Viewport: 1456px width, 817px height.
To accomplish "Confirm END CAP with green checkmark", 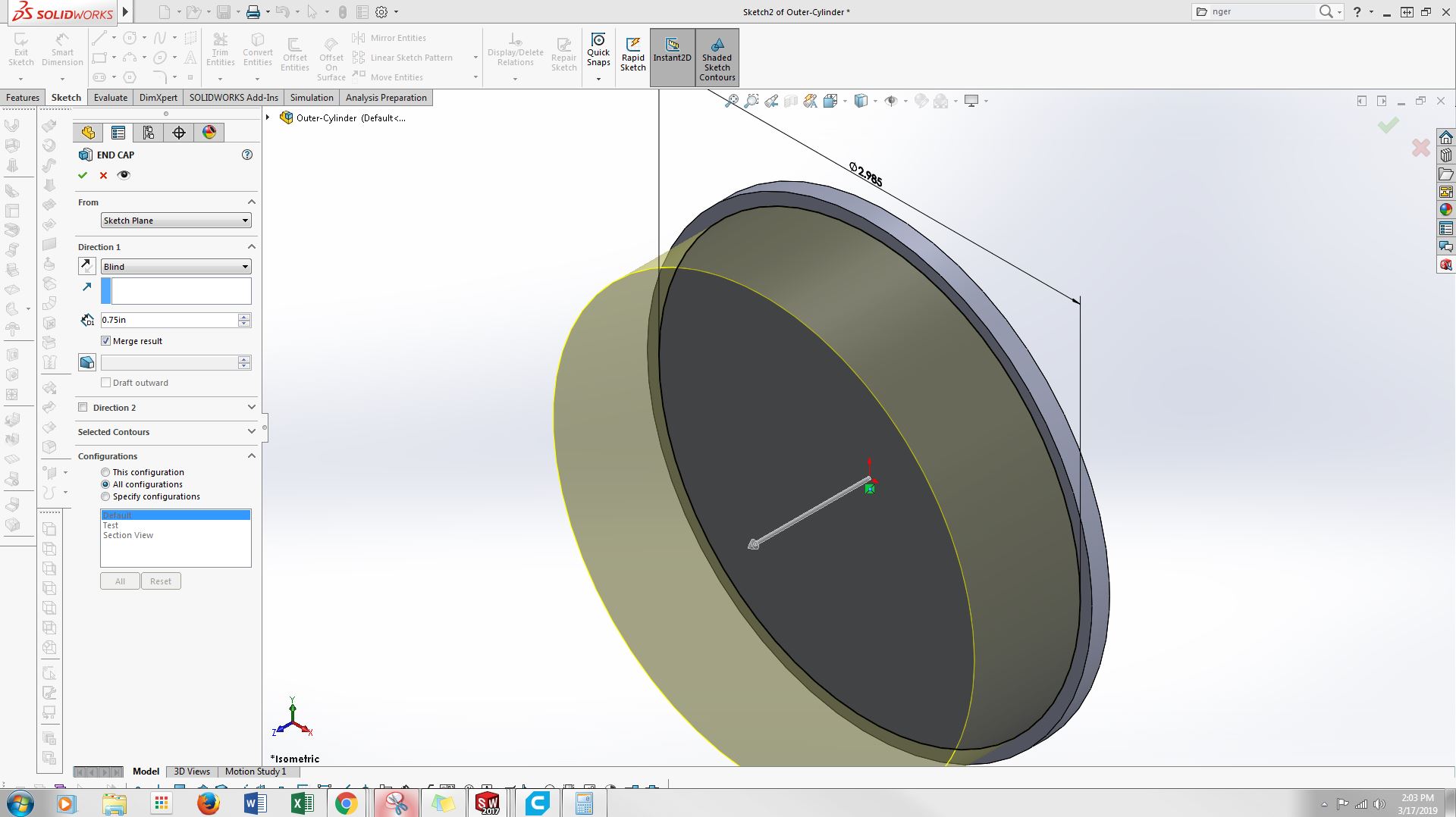I will (x=83, y=175).
